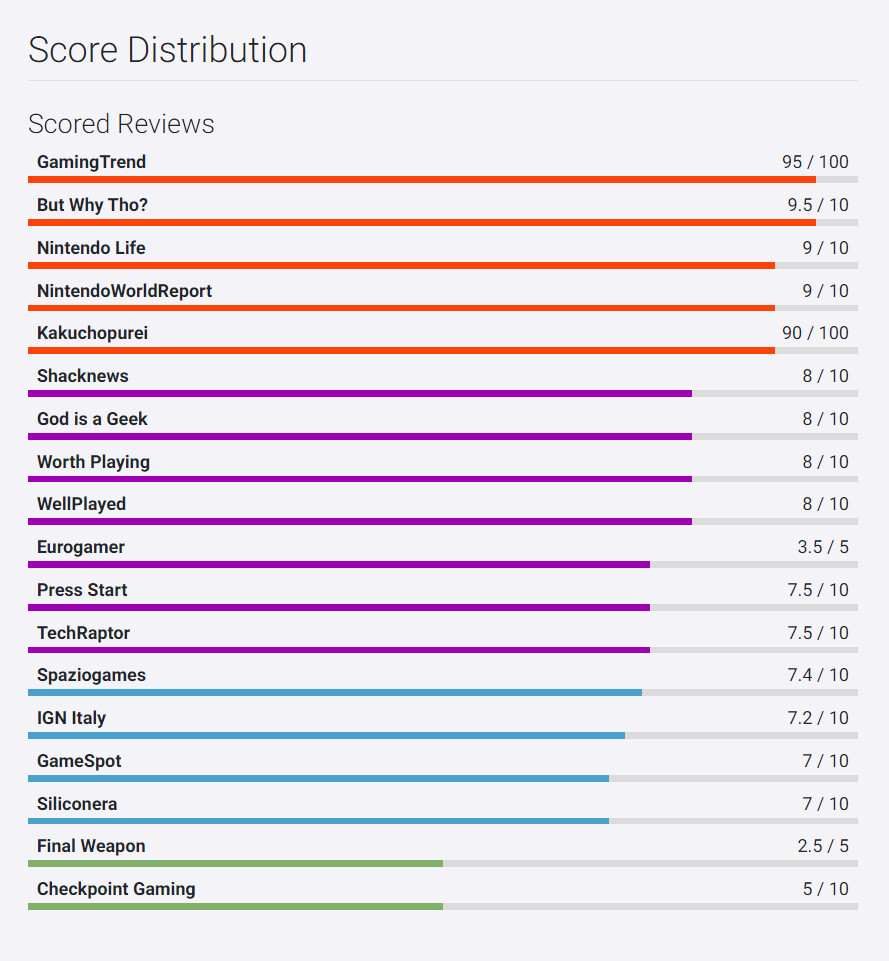
Task: Click GamingTrend's orange score bar
Action: [x=420, y=180]
